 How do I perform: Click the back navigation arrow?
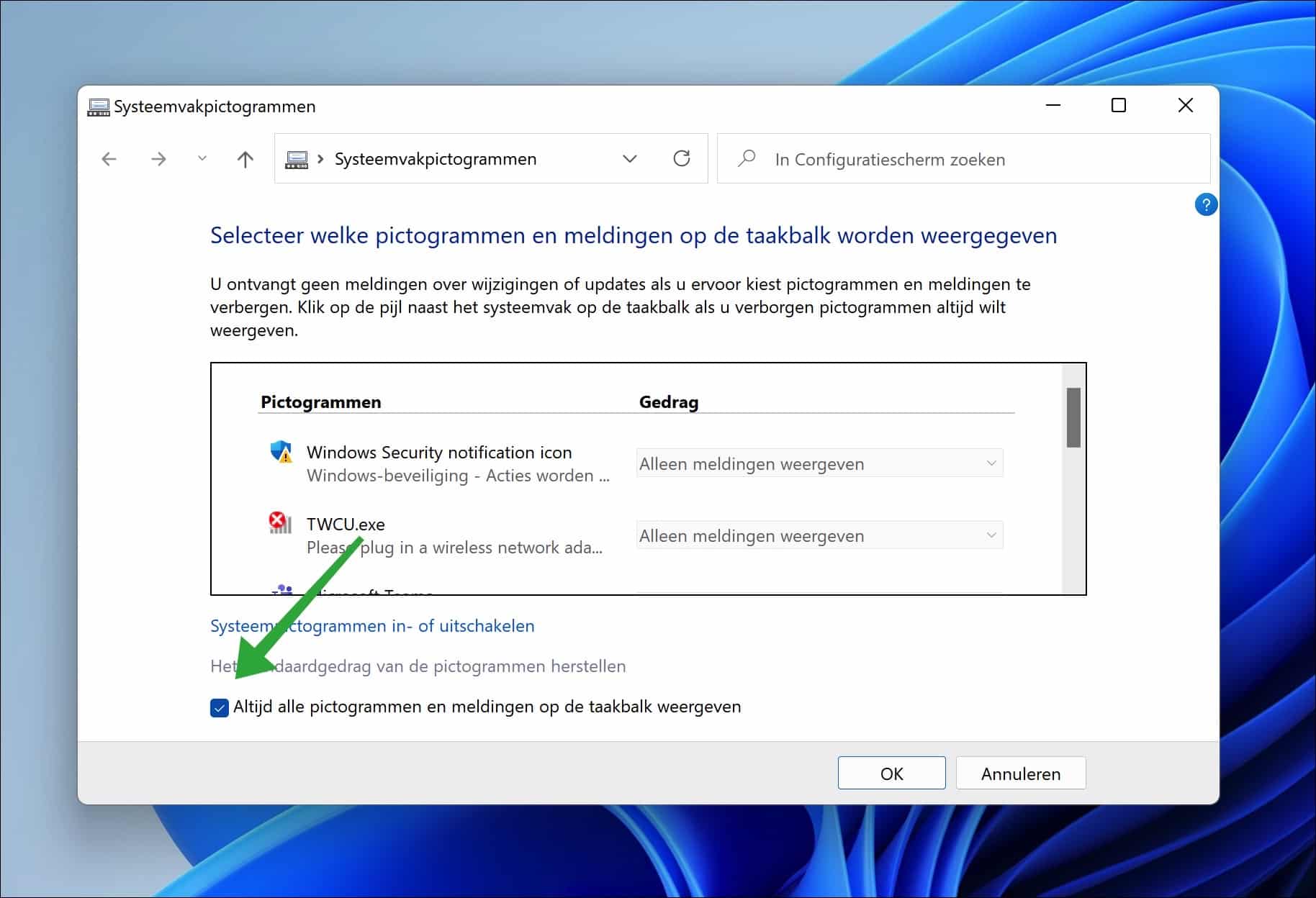pyautogui.click(x=108, y=159)
